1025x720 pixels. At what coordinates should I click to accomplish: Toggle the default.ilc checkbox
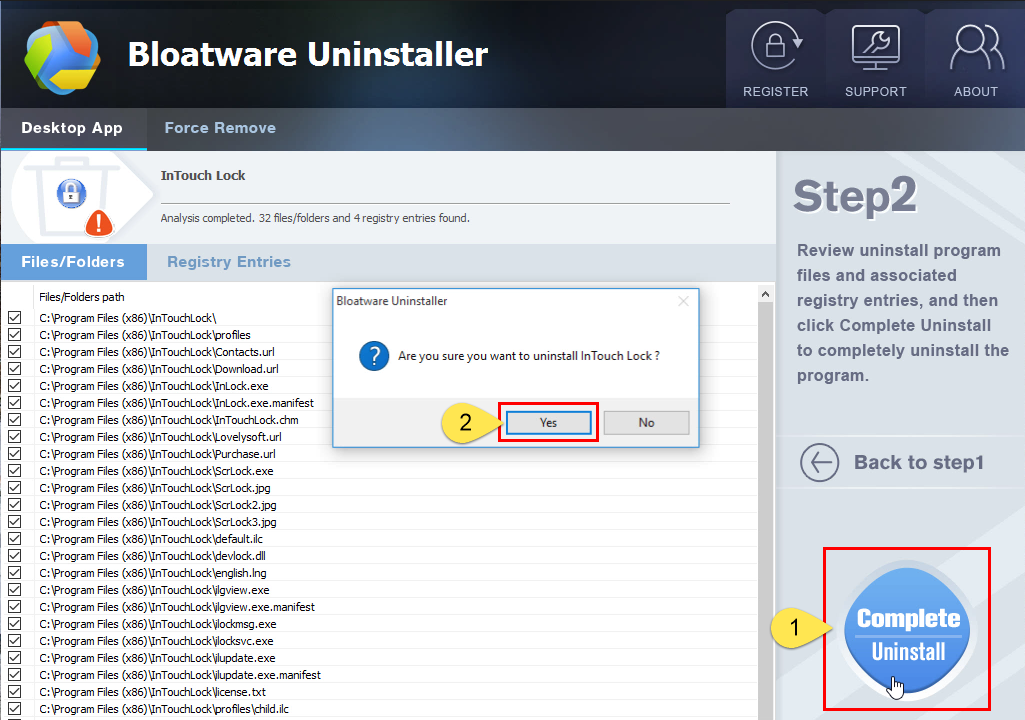(14, 539)
